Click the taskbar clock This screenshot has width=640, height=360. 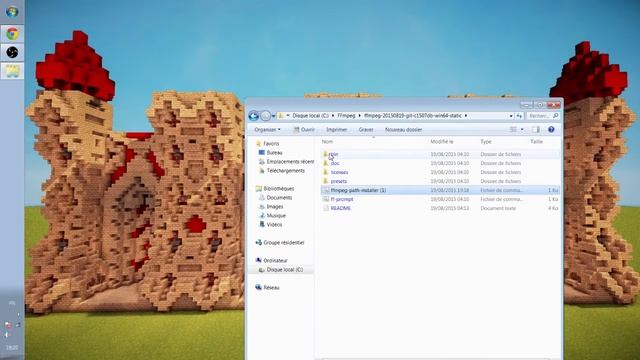pyautogui.click(x=12, y=348)
